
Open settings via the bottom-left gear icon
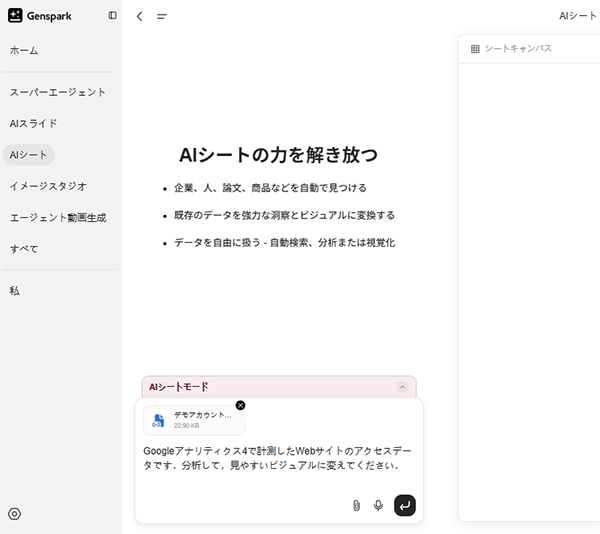click(x=15, y=514)
